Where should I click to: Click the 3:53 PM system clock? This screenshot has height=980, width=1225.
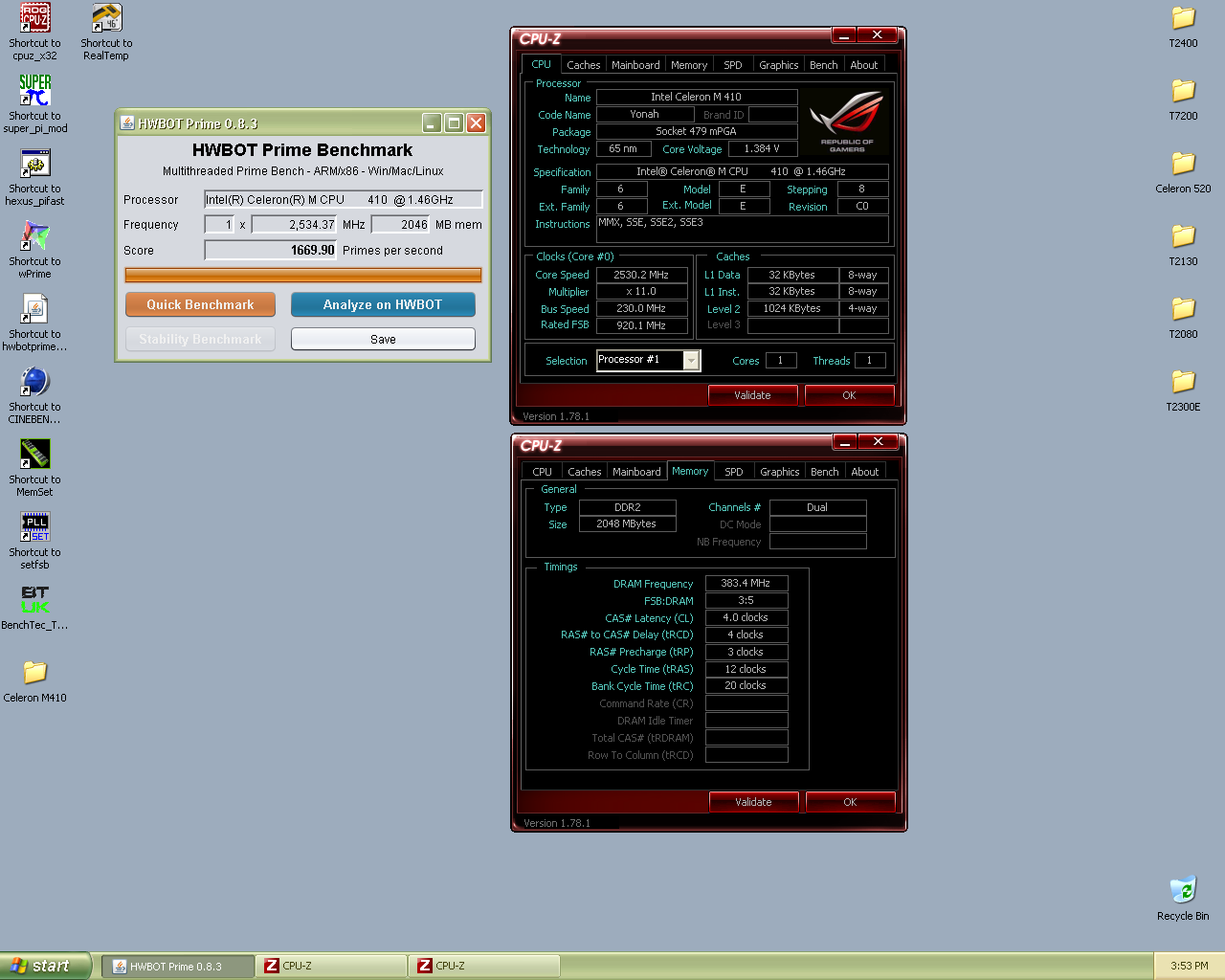pos(1190,966)
